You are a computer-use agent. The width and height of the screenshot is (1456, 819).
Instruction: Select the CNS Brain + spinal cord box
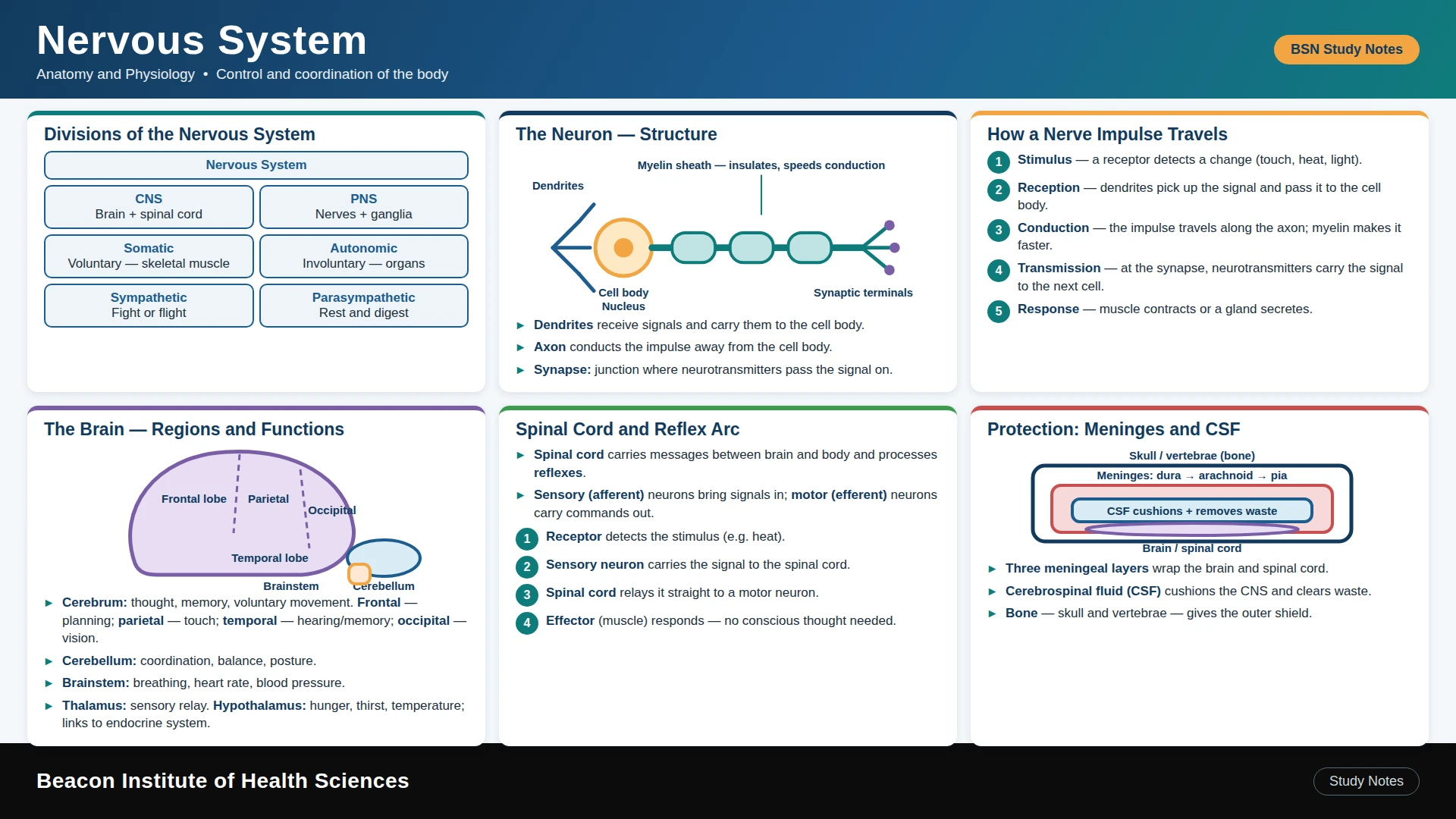pyautogui.click(x=149, y=207)
